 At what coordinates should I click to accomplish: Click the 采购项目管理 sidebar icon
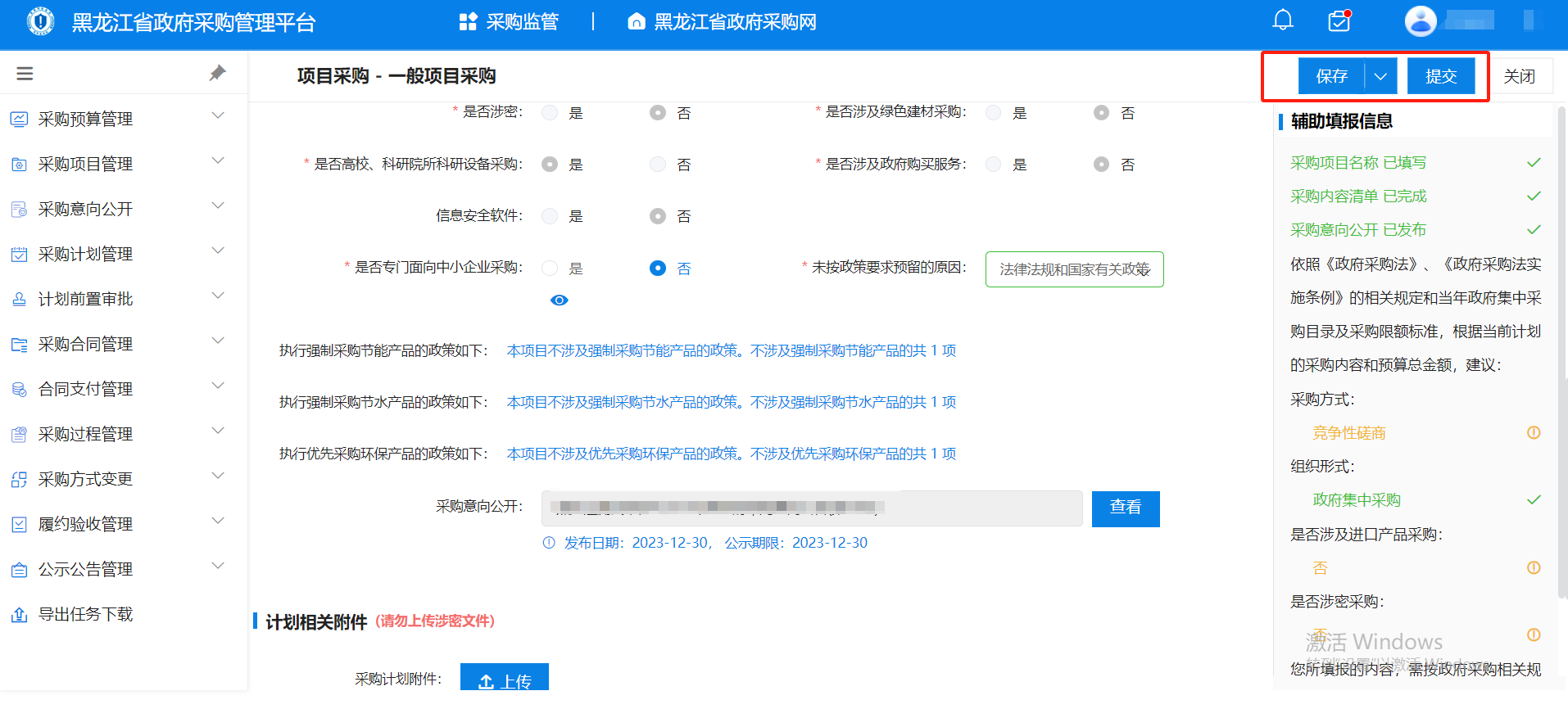[19, 165]
